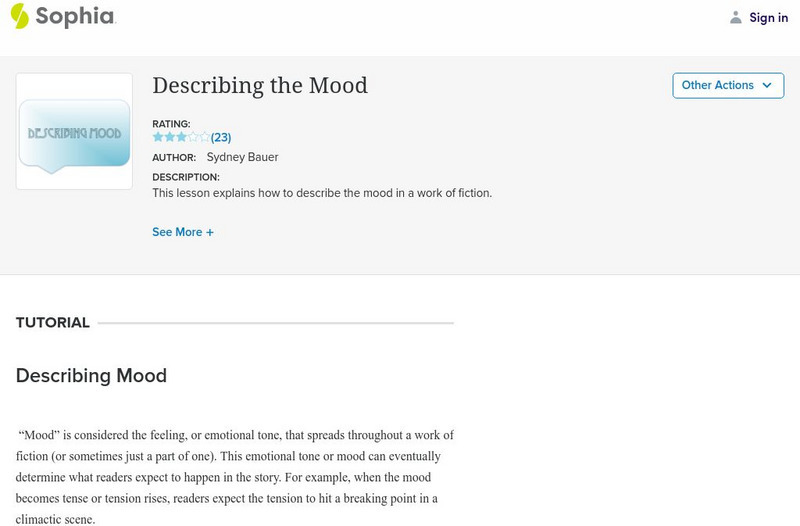800x526 pixels.
Task: Expand description with See More +
Action: coord(183,232)
